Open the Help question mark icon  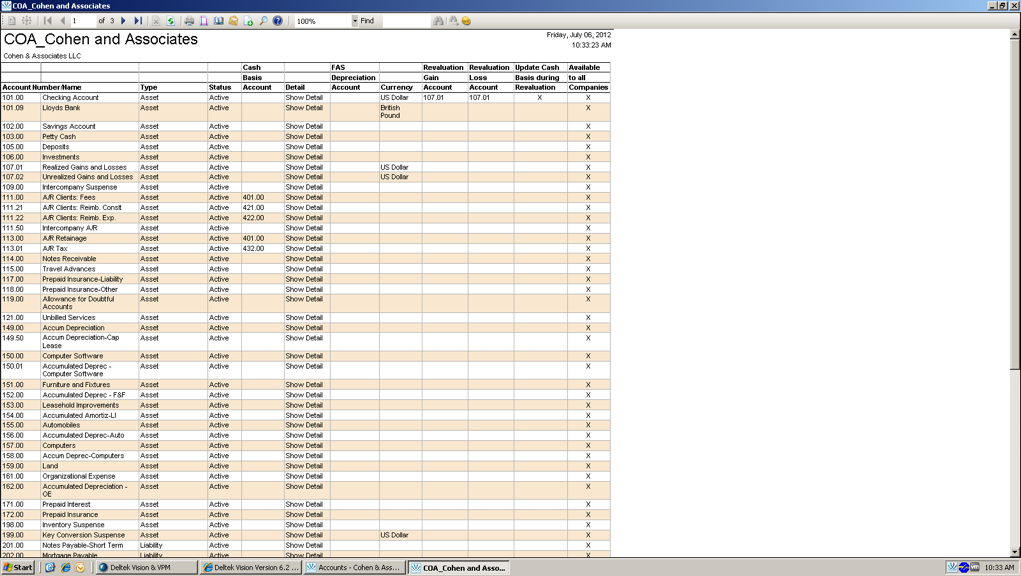278,21
